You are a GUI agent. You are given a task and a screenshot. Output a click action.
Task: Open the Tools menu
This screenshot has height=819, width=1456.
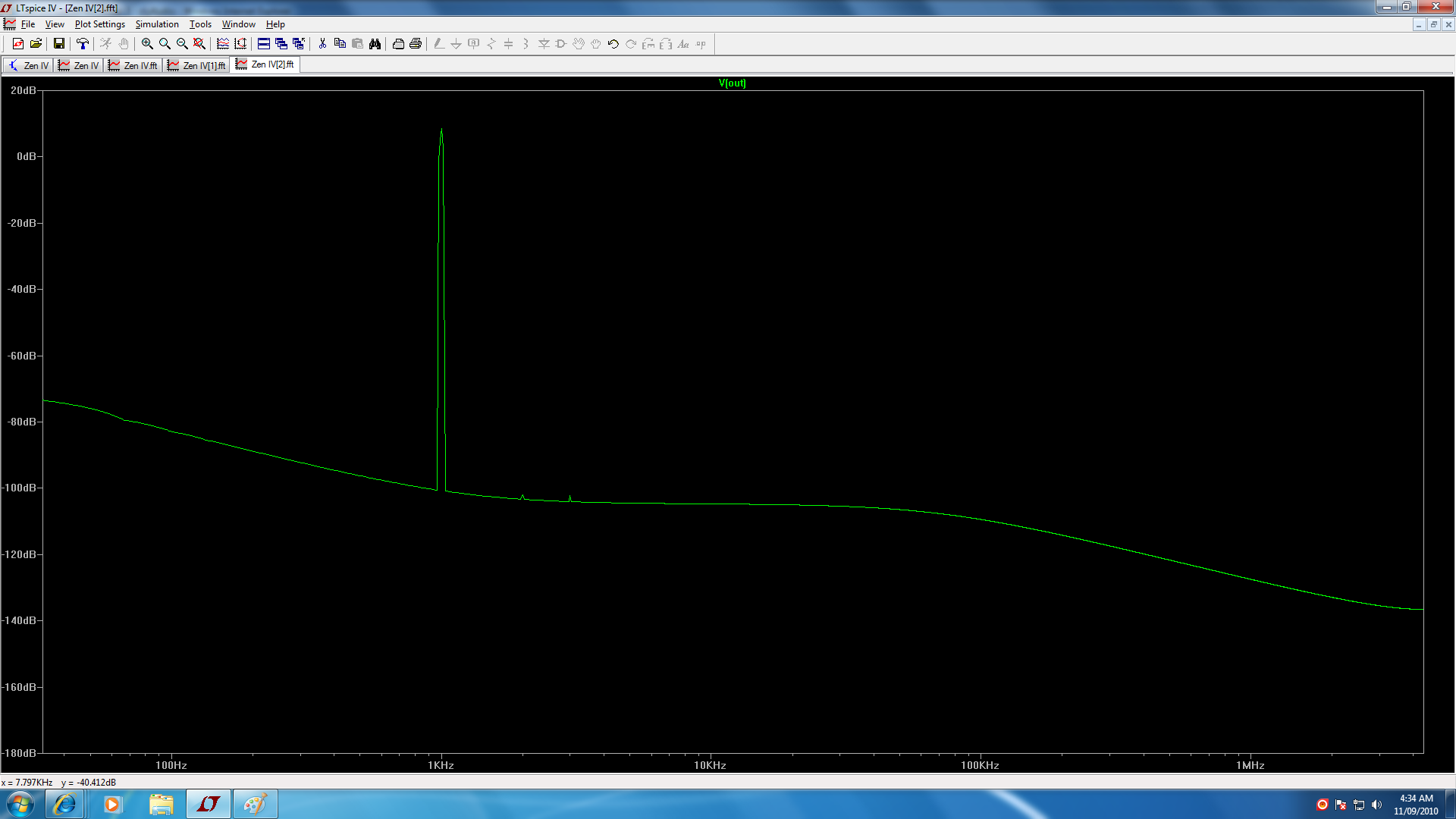200,24
